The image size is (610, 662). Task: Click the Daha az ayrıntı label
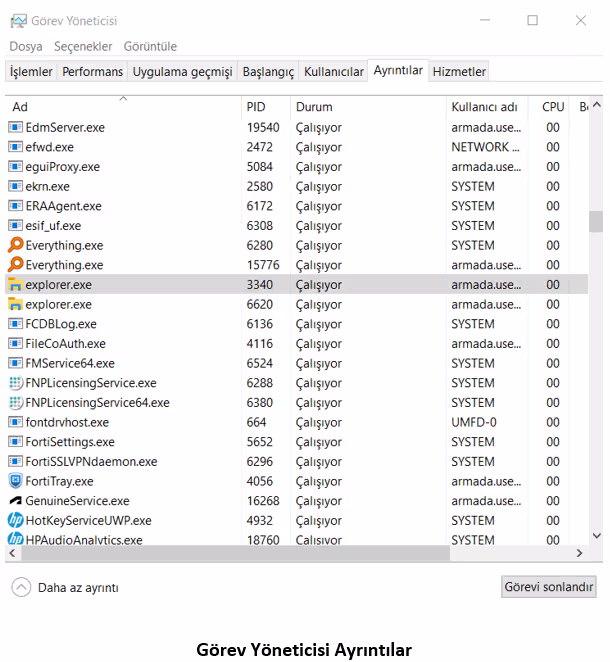78,588
